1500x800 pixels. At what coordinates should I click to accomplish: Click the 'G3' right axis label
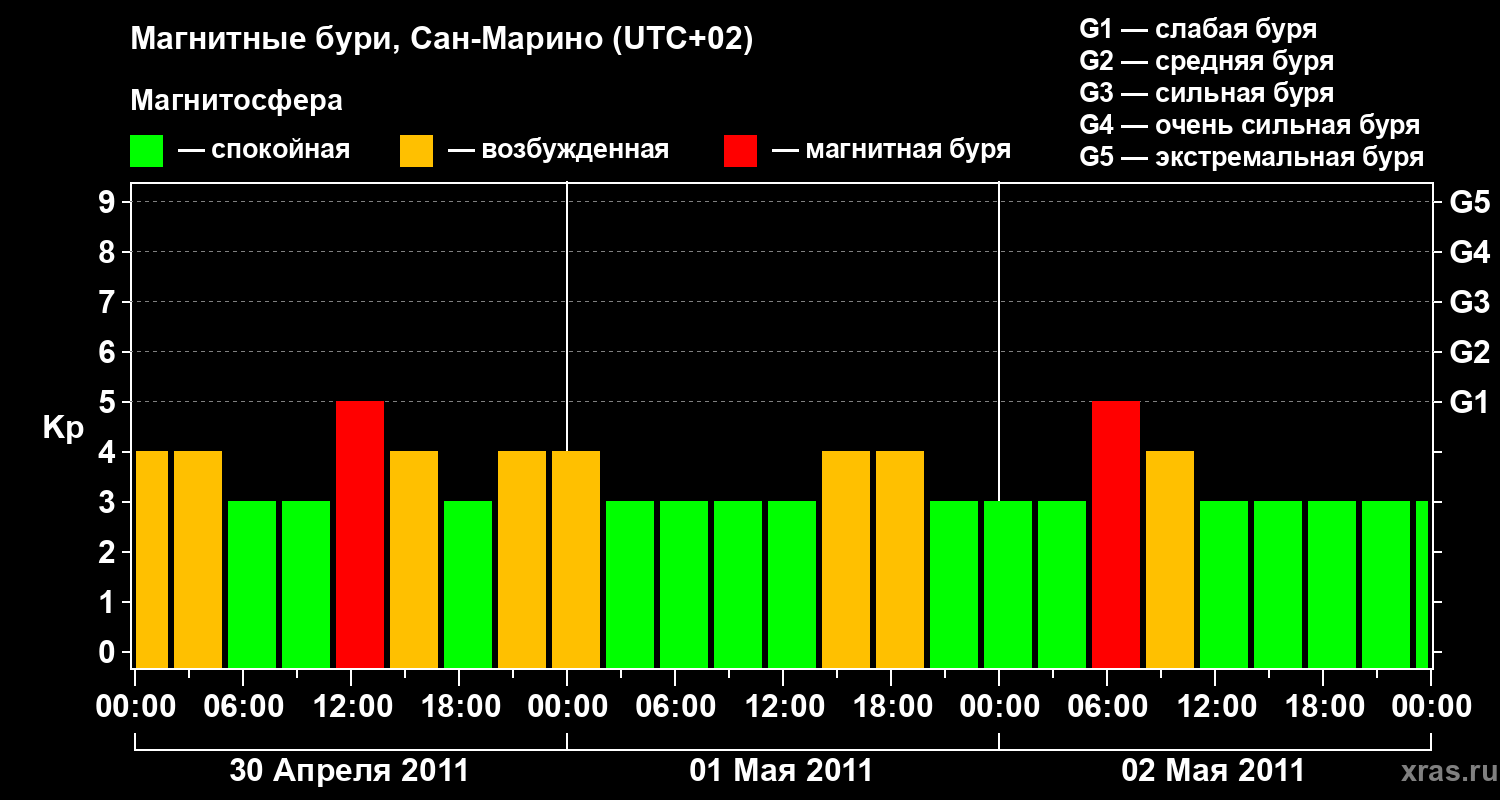[x=1469, y=303]
